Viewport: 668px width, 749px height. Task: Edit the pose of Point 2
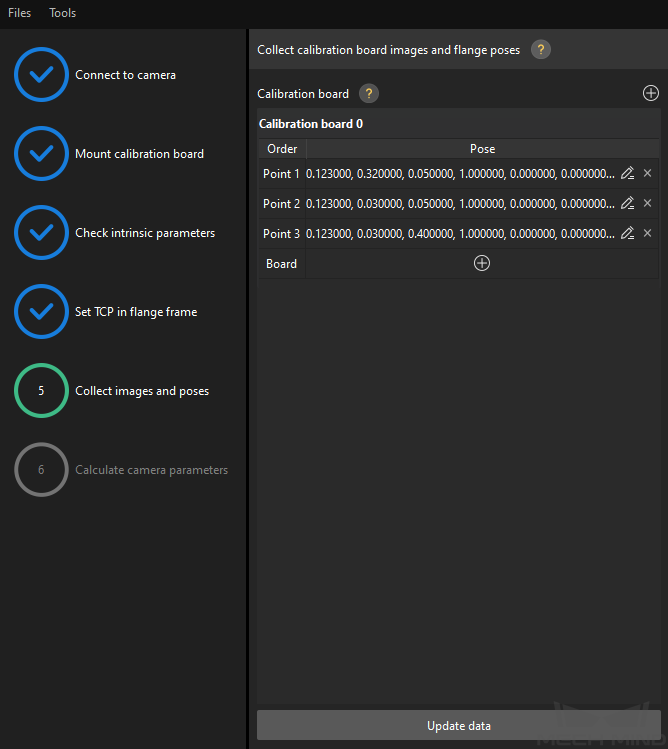[x=627, y=203]
